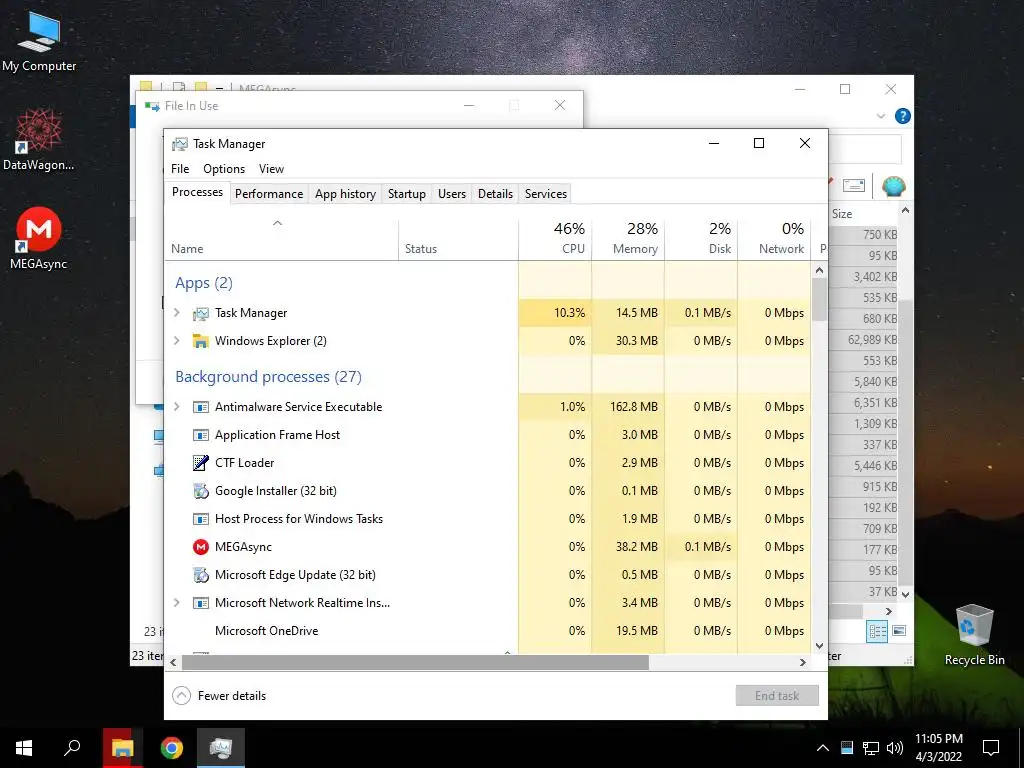The width and height of the screenshot is (1024, 768).
Task: Click the 62,989 KB size cell
Action: click(x=872, y=340)
